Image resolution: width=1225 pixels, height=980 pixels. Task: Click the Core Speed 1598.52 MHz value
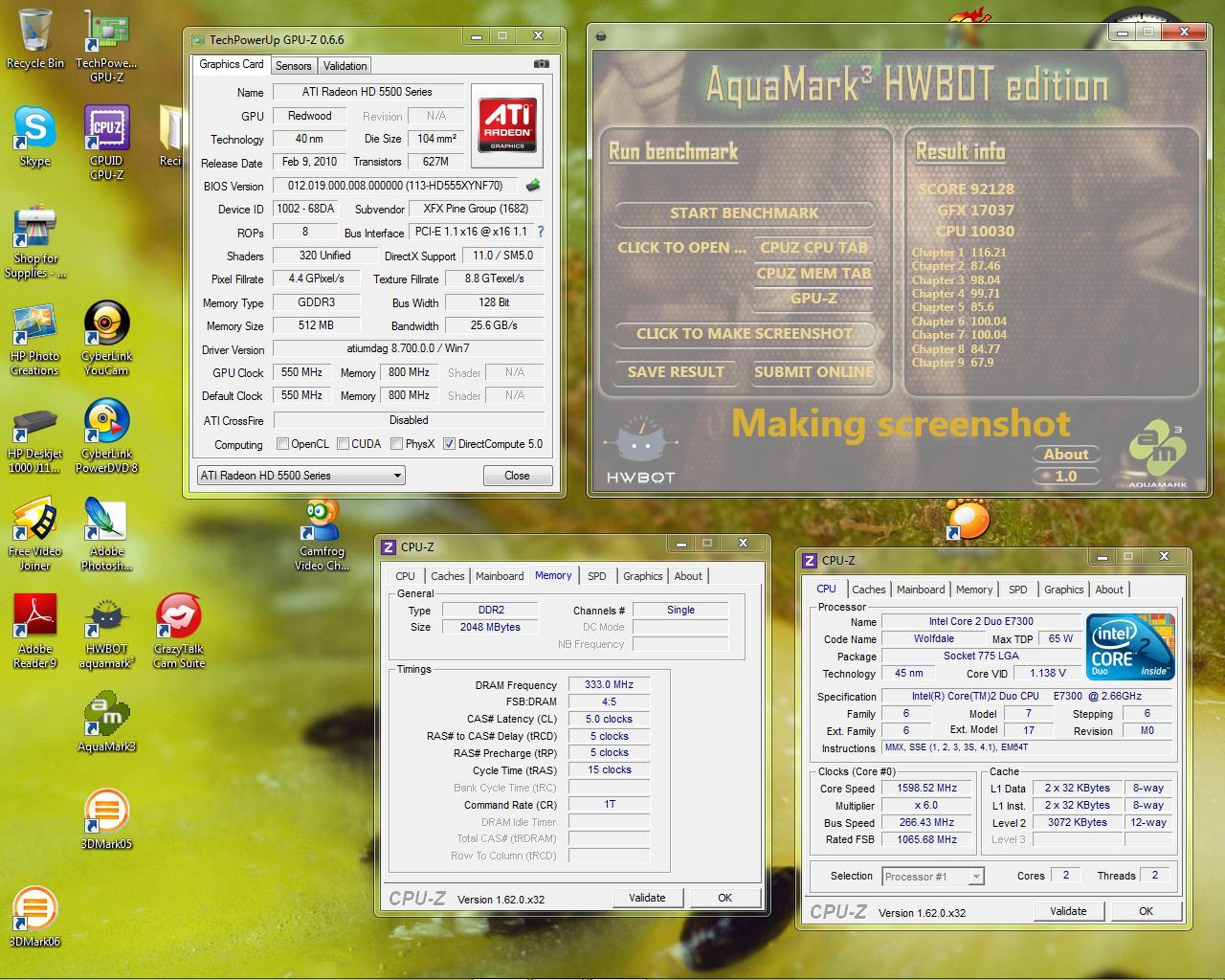(x=926, y=789)
